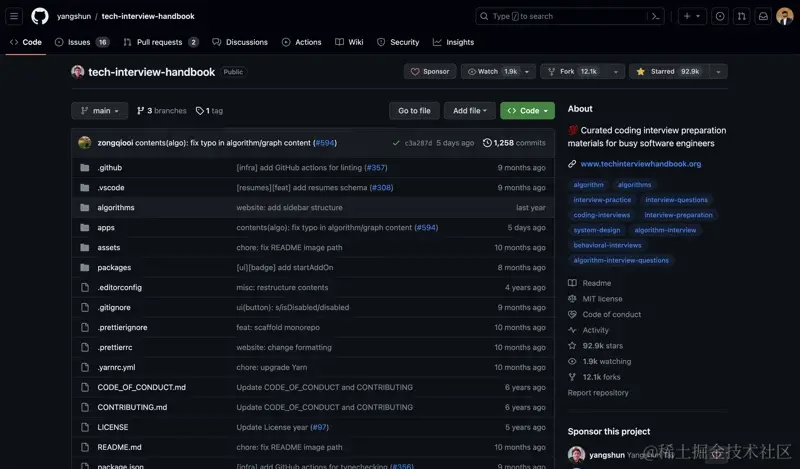The image size is (800, 469).
Task: Toggle the Starred button
Action: pyautogui.click(x=669, y=71)
